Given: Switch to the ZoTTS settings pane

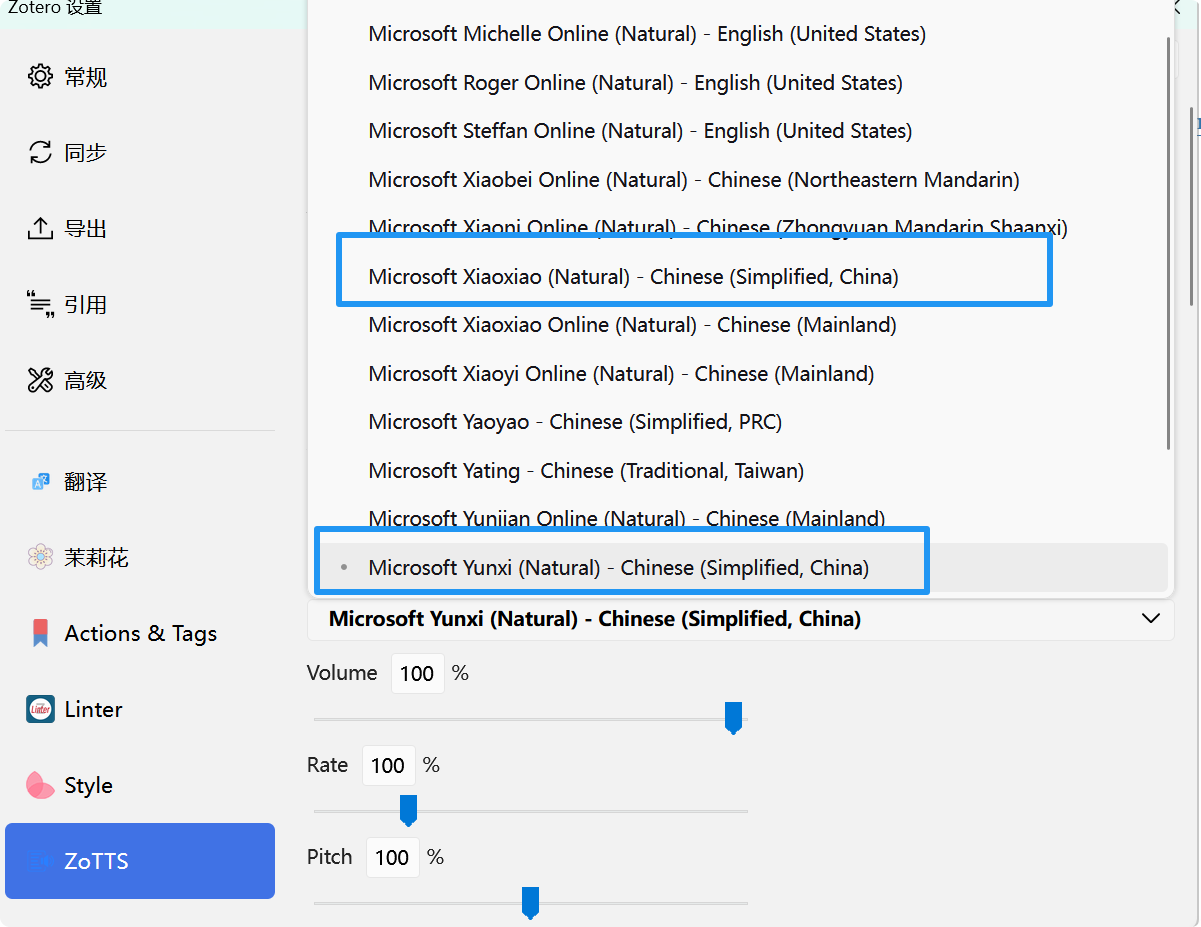Looking at the screenshot, I should click(140, 861).
